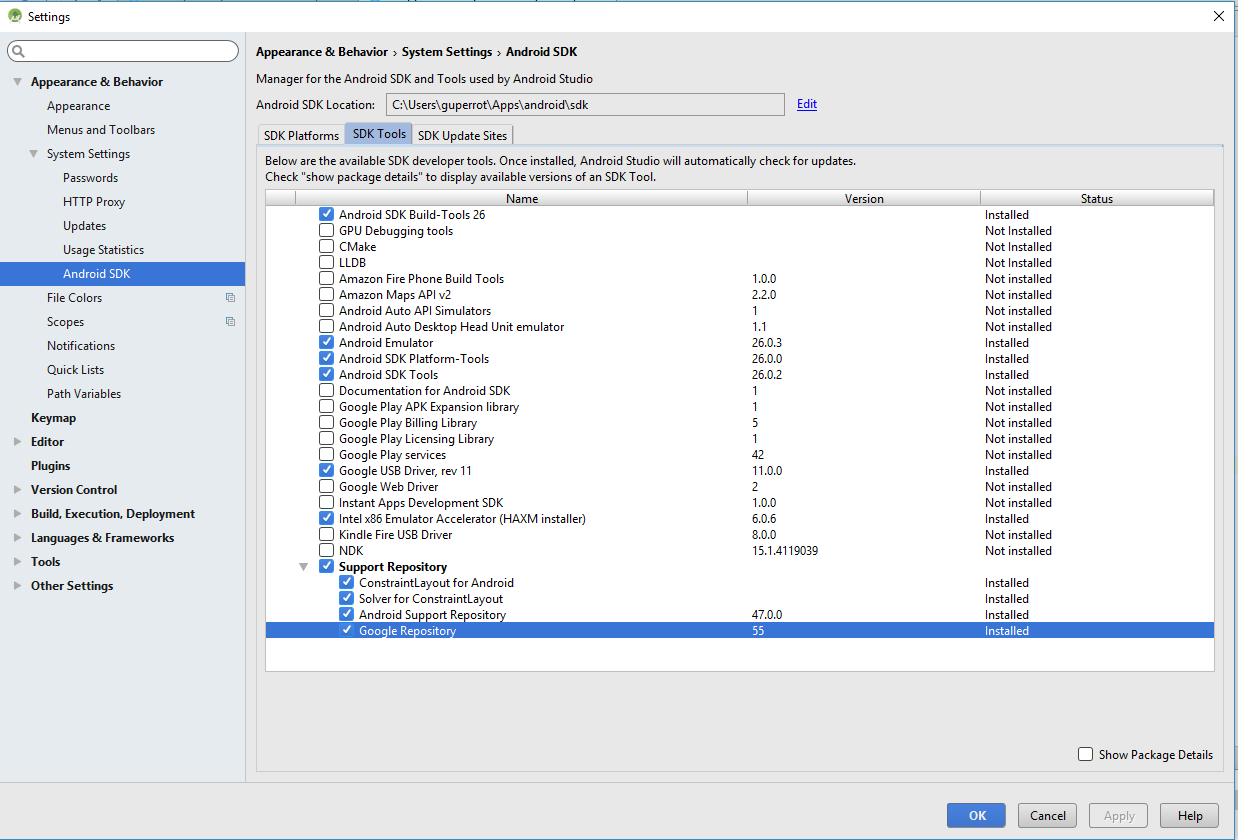Viewport: 1238px width, 840px height.
Task: Select the Keymap settings page
Action: [x=53, y=418]
